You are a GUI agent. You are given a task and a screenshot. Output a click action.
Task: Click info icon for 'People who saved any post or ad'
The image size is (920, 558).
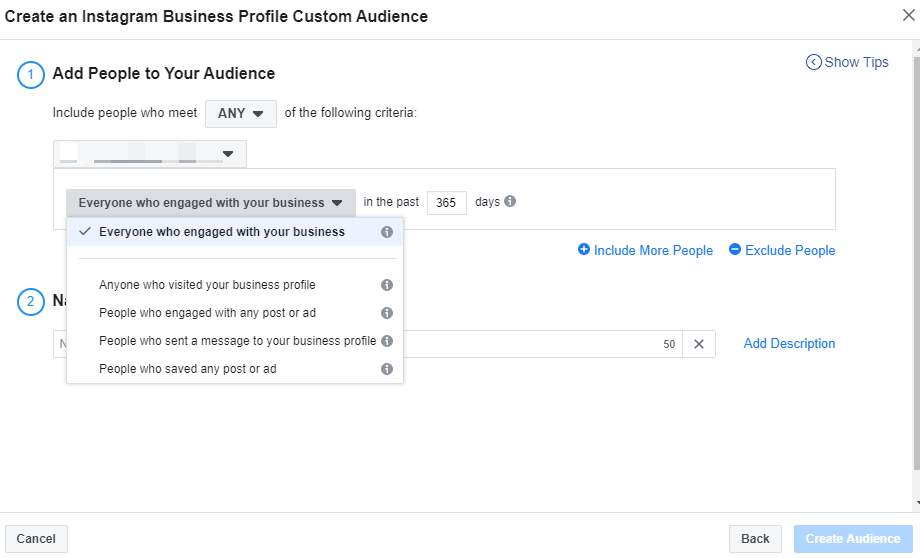tap(387, 369)
